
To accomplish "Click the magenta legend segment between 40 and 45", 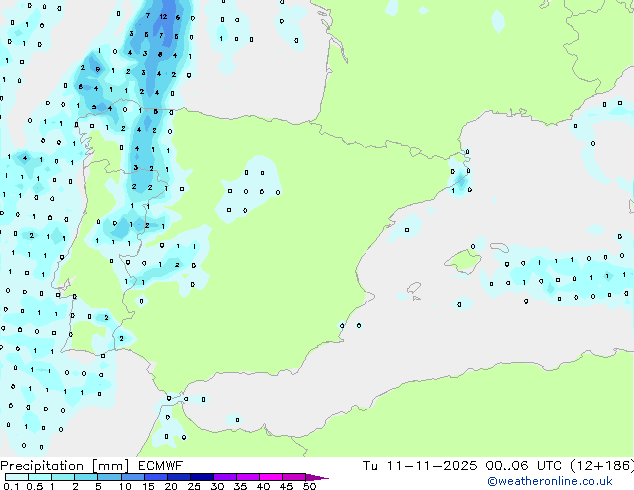I will point(271,477).
